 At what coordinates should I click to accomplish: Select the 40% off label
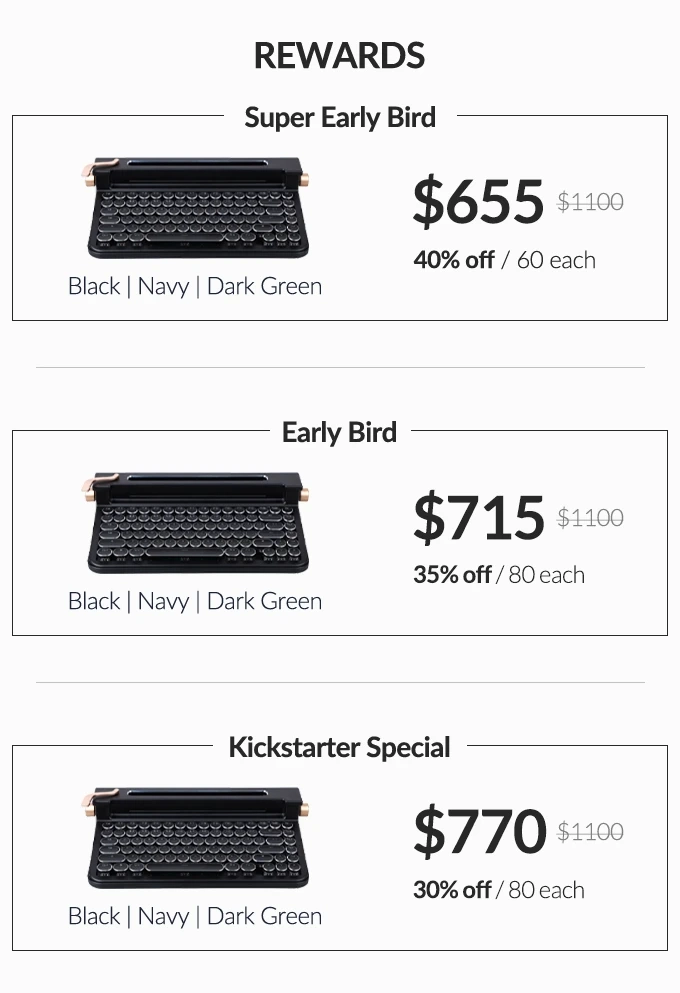[x=454, y=260]
